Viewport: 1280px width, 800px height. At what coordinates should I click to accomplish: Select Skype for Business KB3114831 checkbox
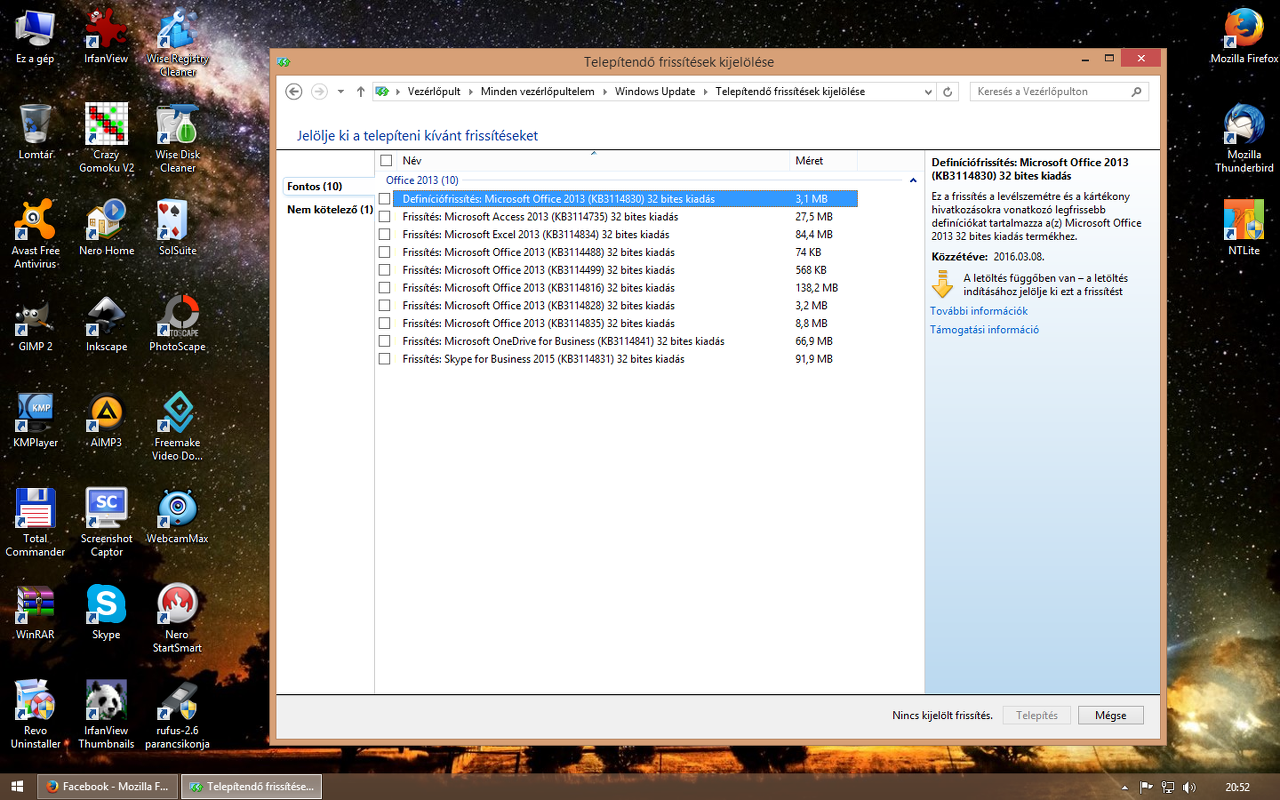pyautogui.click(x=385, y=359)
